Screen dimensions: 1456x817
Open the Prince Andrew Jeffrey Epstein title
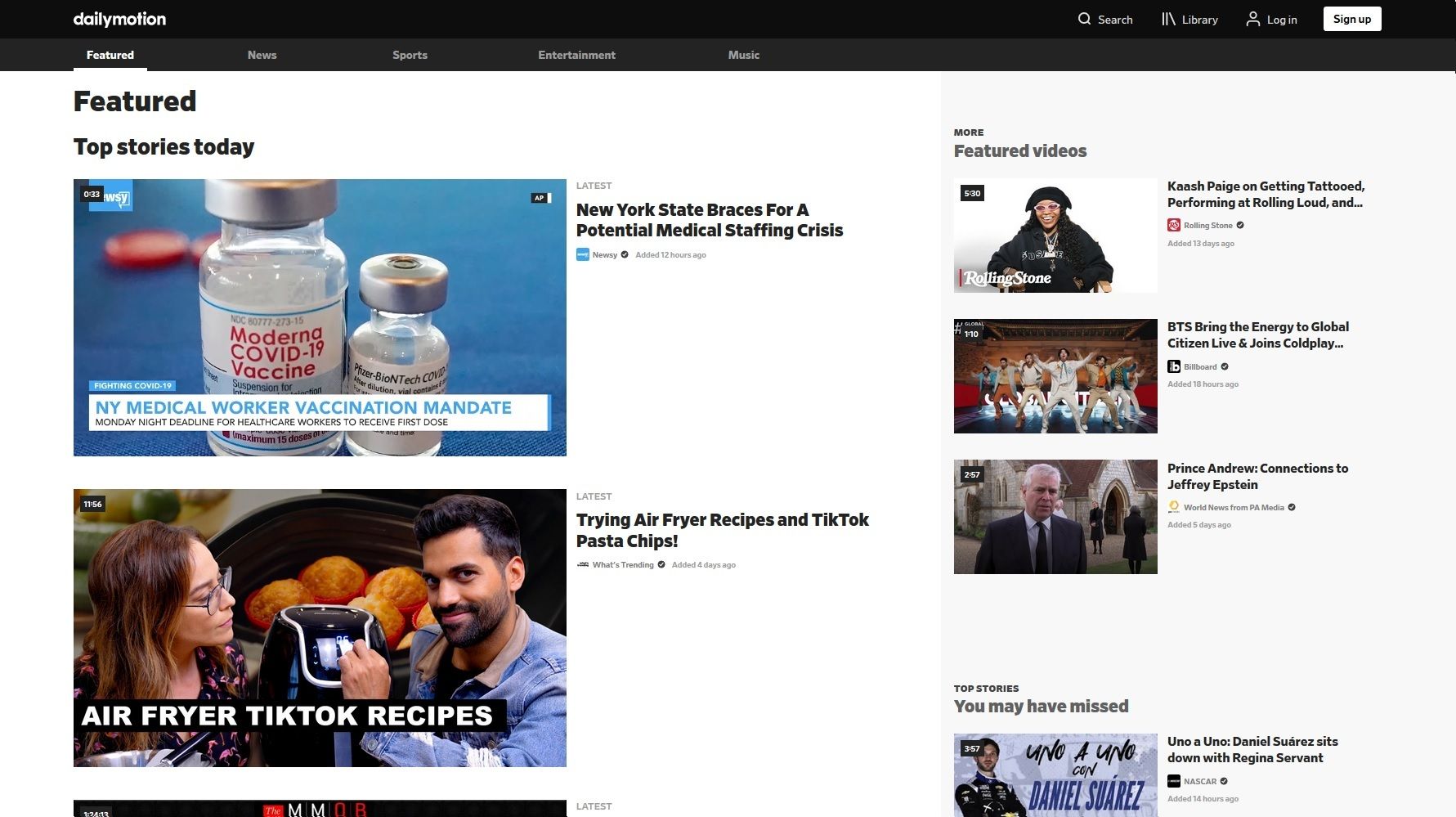[1257, 476]
